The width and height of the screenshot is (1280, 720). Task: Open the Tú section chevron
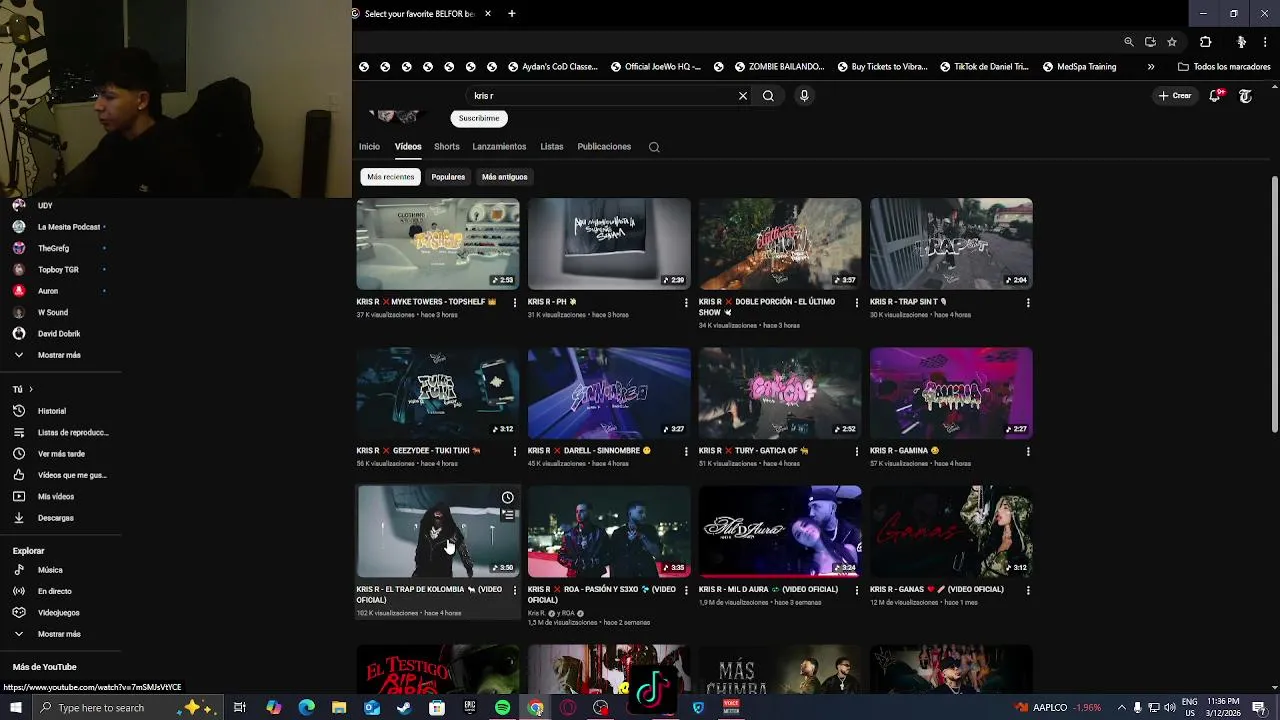31,389
